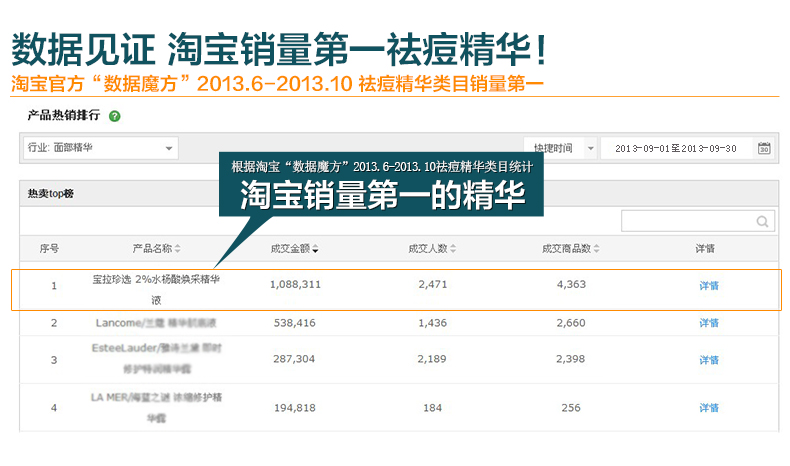Sort by 成交商品数 column arrows
790x466 pixels.
tap(597, 249)
